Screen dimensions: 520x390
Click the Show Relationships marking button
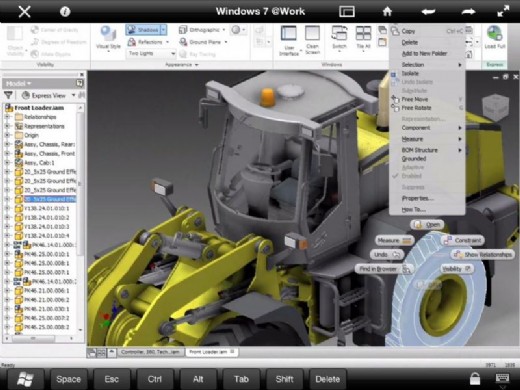tap(483, 255)
